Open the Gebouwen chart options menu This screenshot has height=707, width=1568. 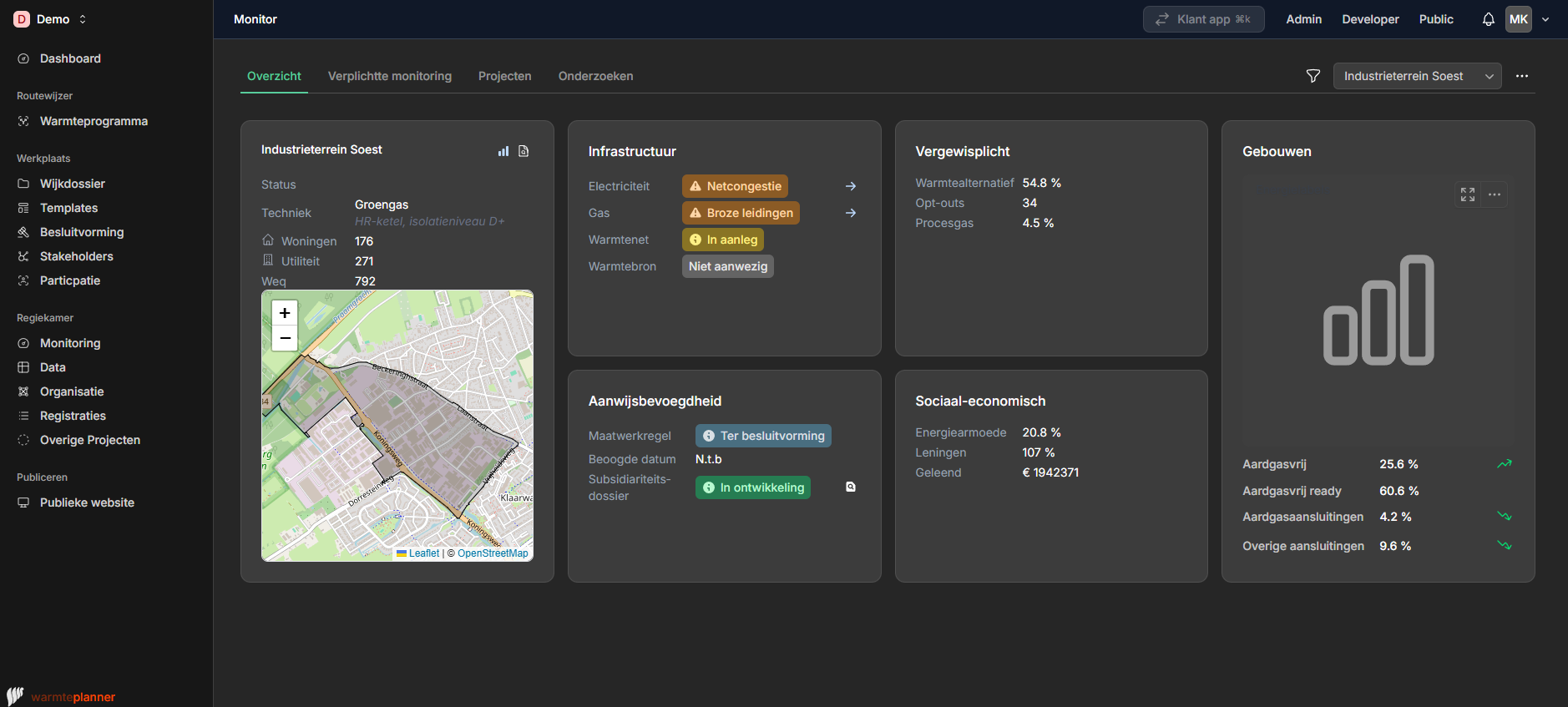(1495, 194)
